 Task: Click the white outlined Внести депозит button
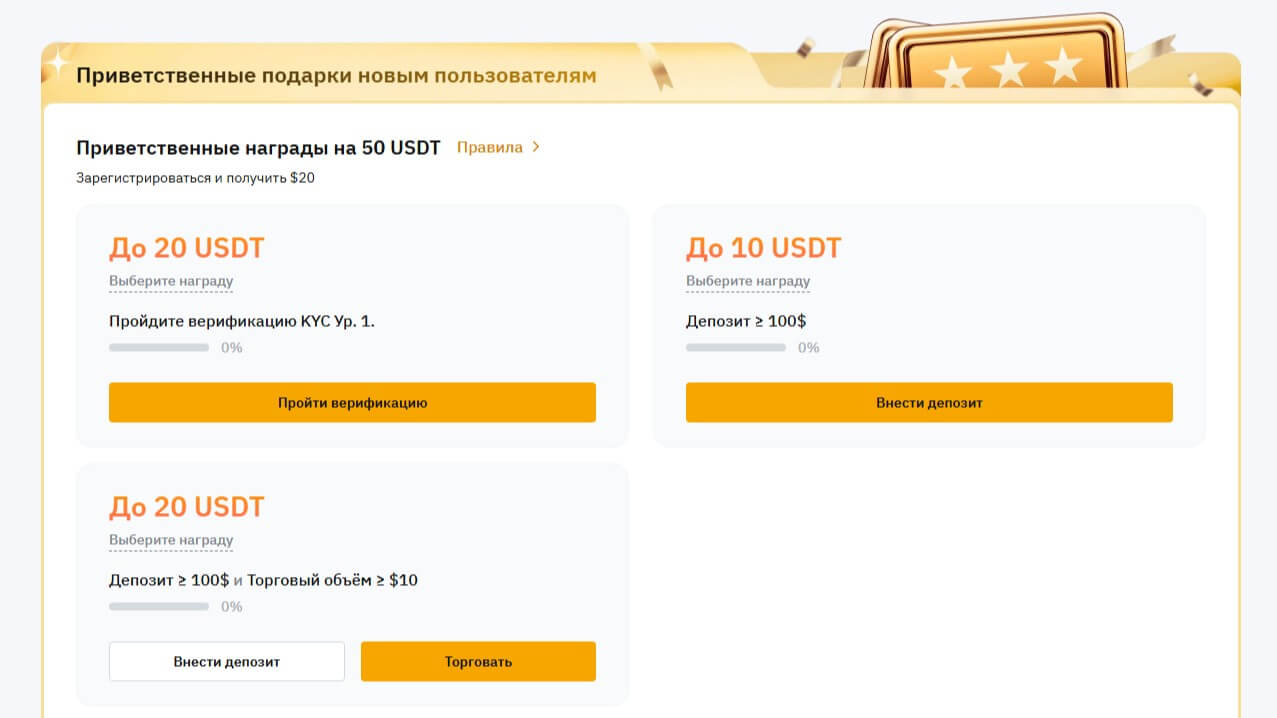click(227, 661)
